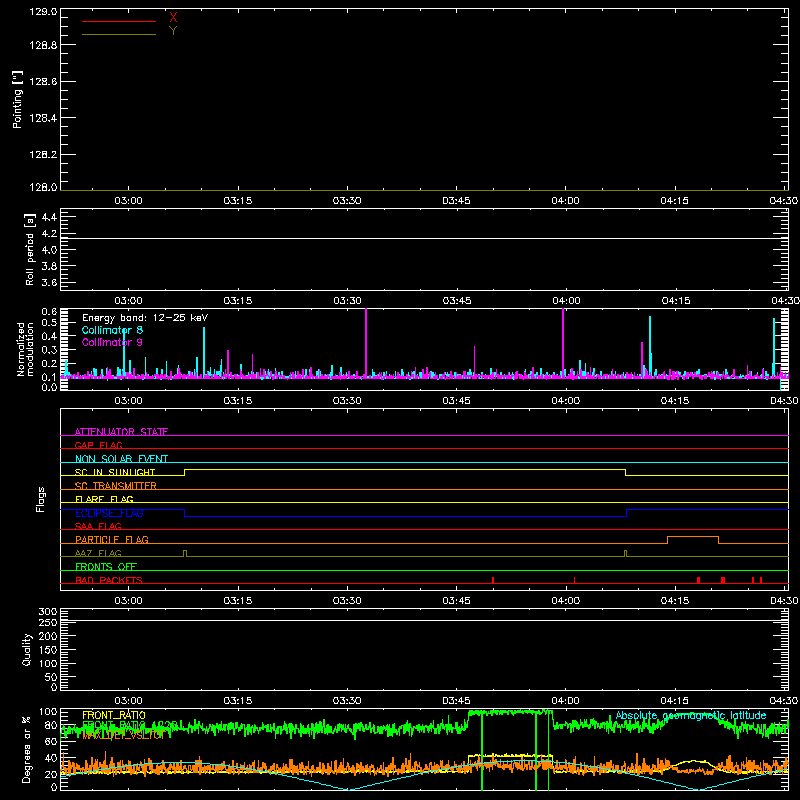Click the white quality trace line near 250
Image resolution: width=800 pixels, height=800 pixels.
424,620
